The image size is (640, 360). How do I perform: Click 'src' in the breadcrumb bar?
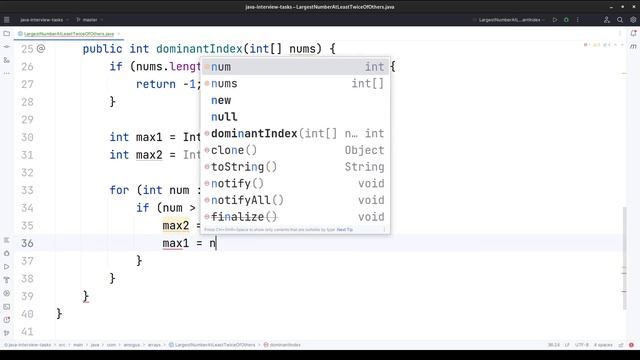point(62,345)
